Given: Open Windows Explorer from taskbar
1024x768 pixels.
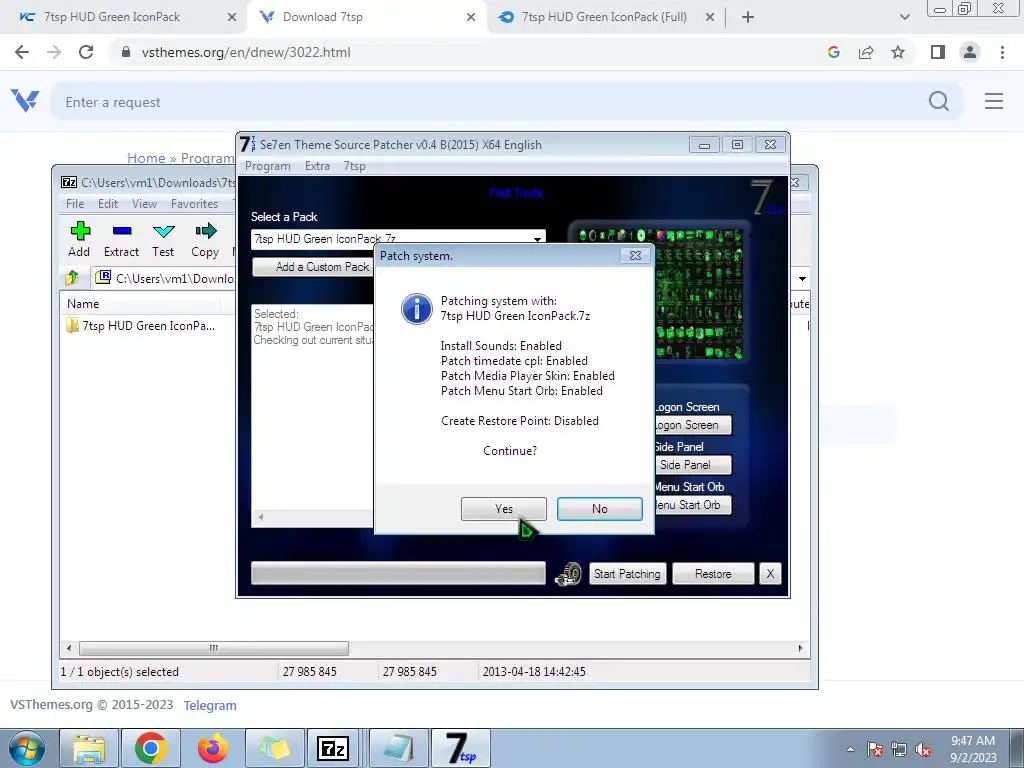Looking at the screenshot, I should tap(89, 748).
